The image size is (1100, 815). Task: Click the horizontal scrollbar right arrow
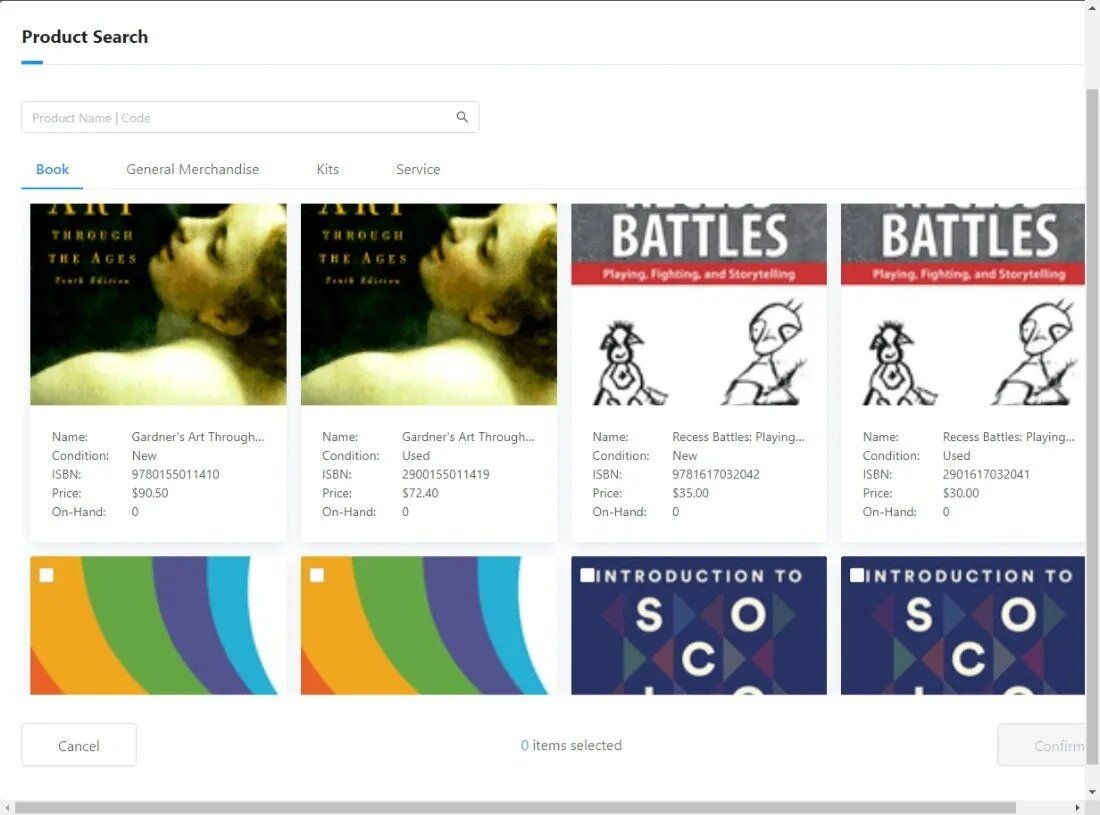click(x=1078, y=808)
